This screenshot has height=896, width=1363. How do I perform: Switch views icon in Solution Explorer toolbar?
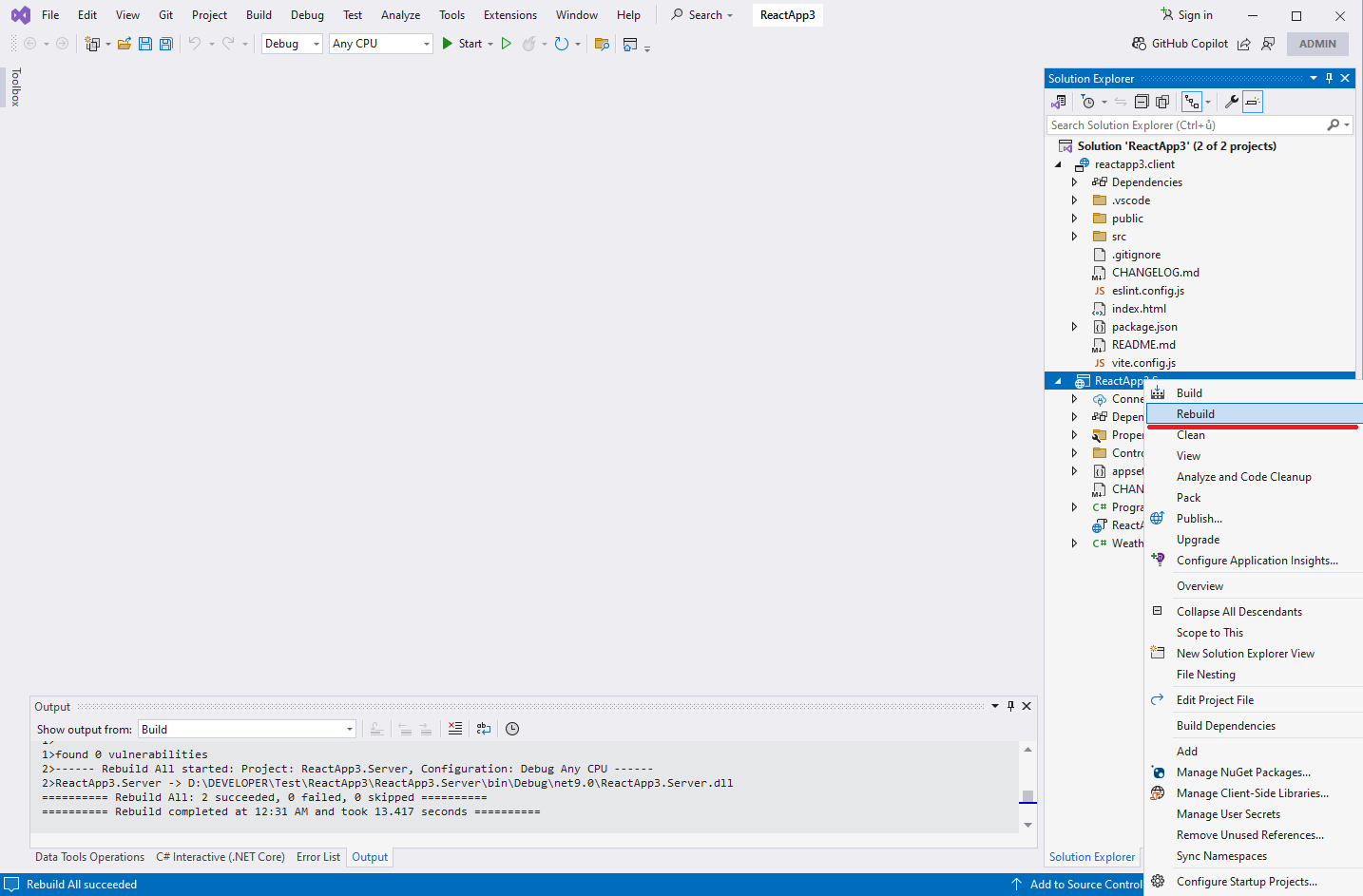1059,102
